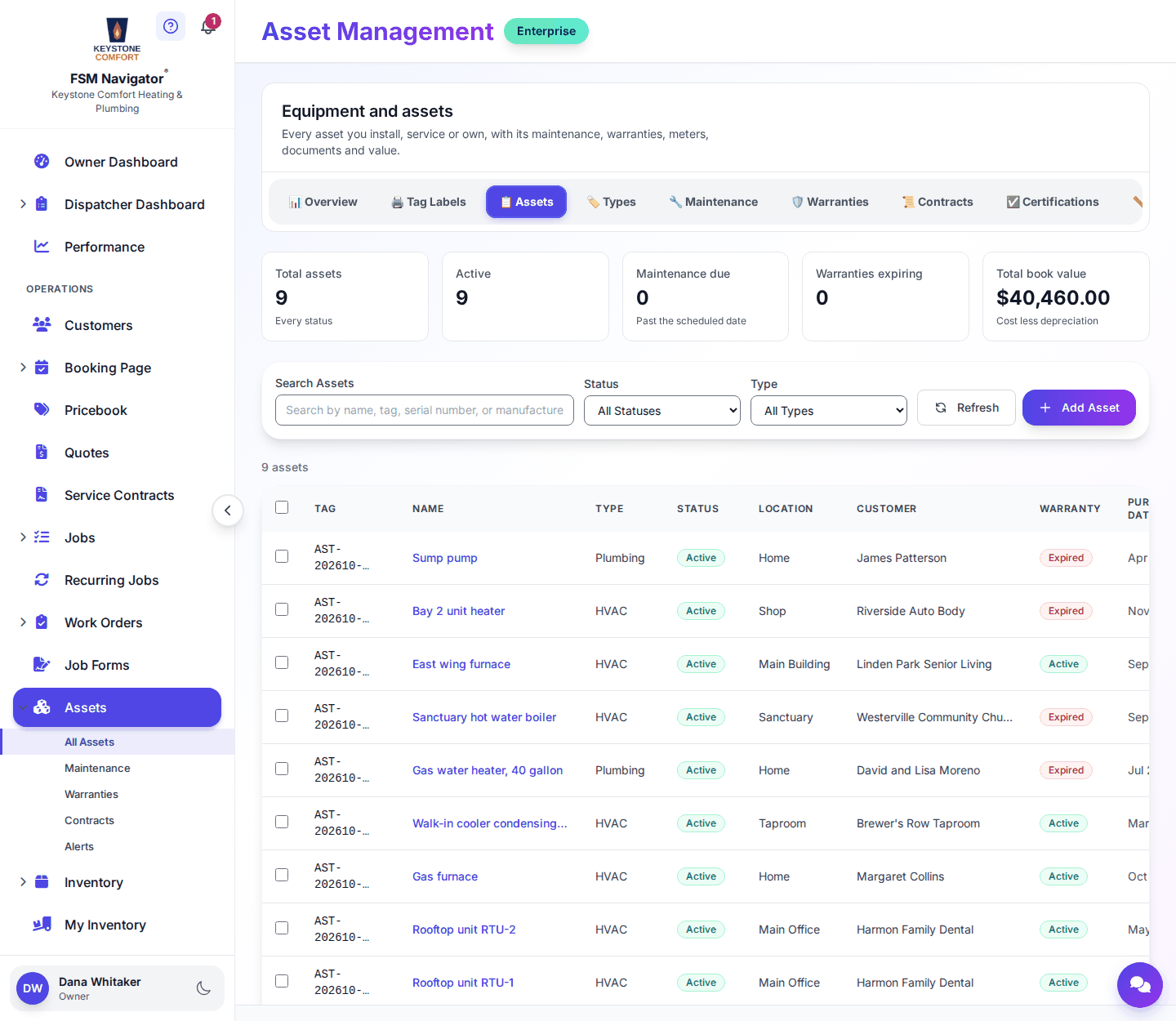Open the chat bubble widget
Image resolution: width=1176 pixels, height=1021 pixels.
(x=1140, y=985)
